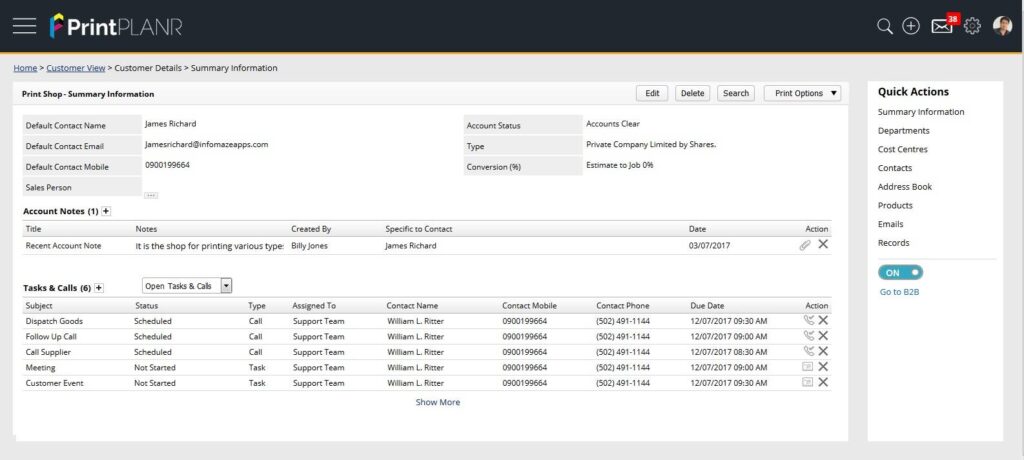
Task: Delete the Customer Event row
Action: (x=823, y=382)
